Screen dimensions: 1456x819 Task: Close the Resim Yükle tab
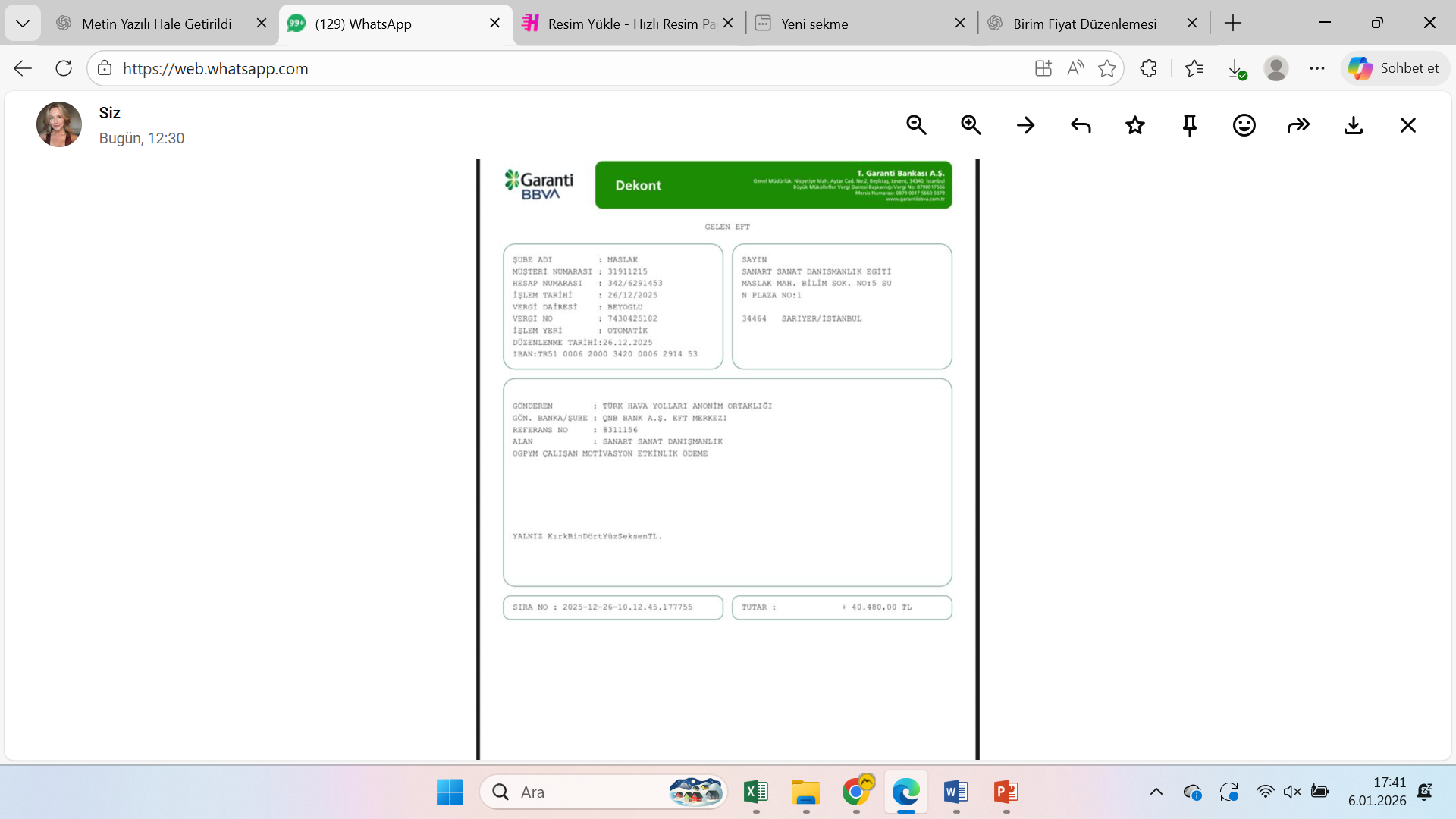pos(728,24)
